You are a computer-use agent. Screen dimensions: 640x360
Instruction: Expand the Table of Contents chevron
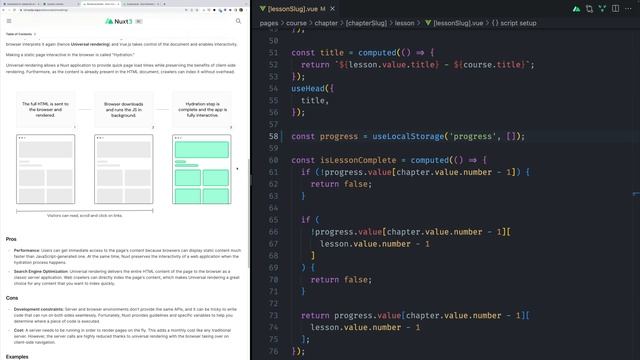35,34
